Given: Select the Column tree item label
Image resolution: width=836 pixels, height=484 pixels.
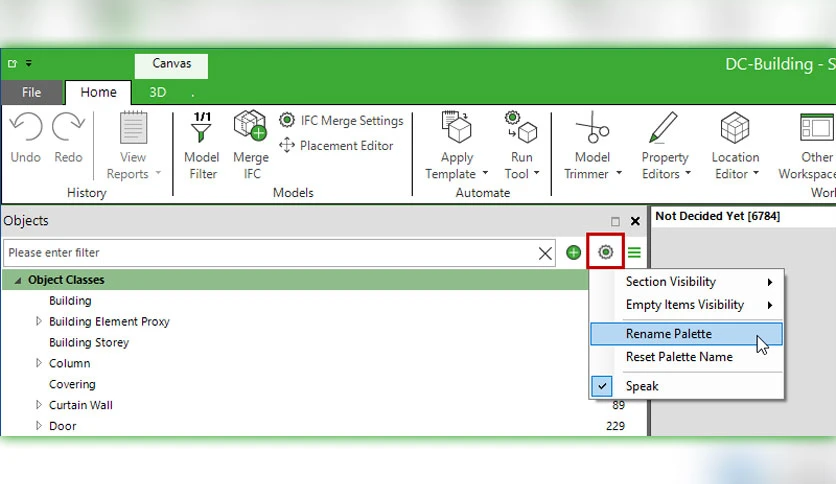Looking at the screenshot, I should pos(69,363).
